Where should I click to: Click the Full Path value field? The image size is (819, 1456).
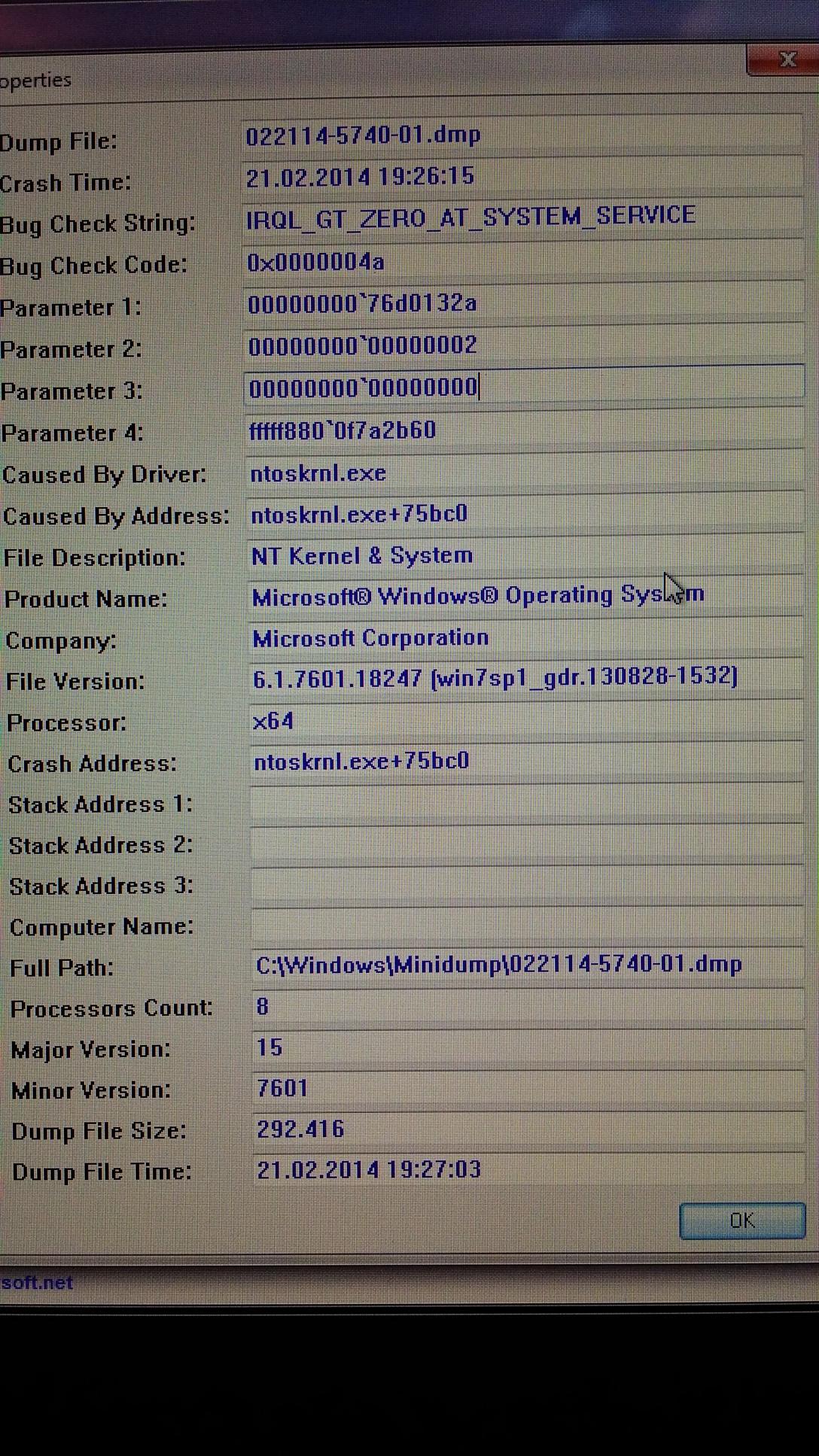[x=528, y=966]
